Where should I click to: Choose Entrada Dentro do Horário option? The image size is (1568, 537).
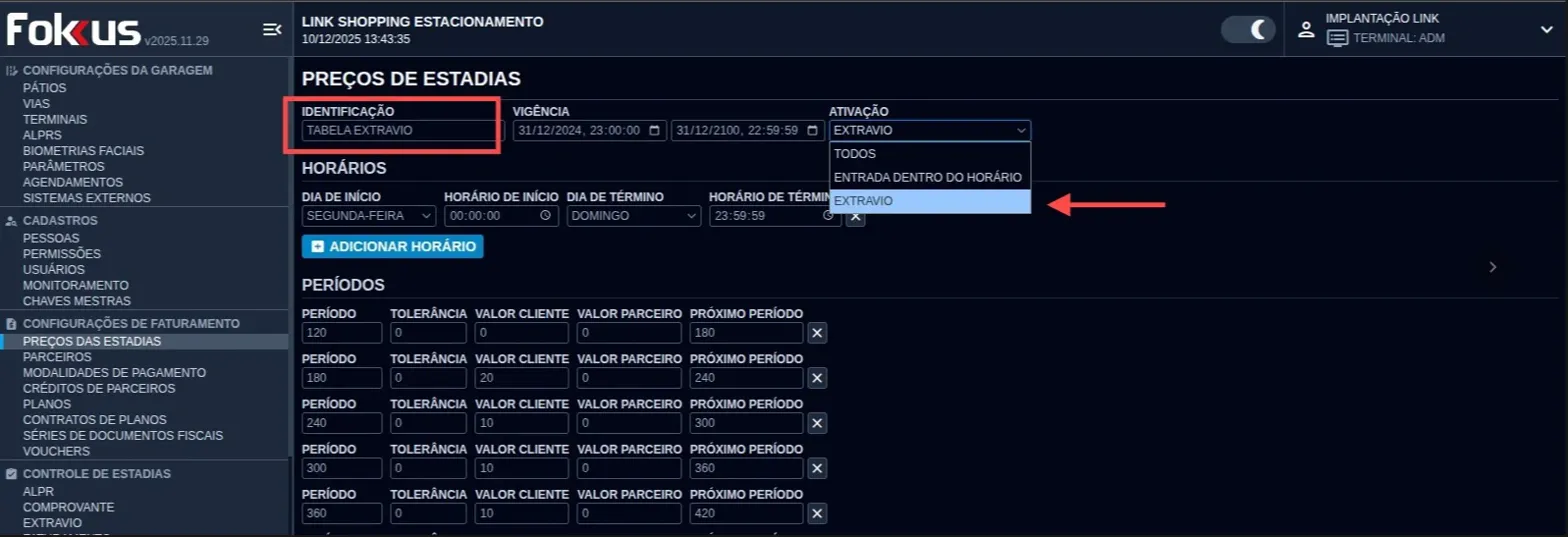(x=929, y=177)
